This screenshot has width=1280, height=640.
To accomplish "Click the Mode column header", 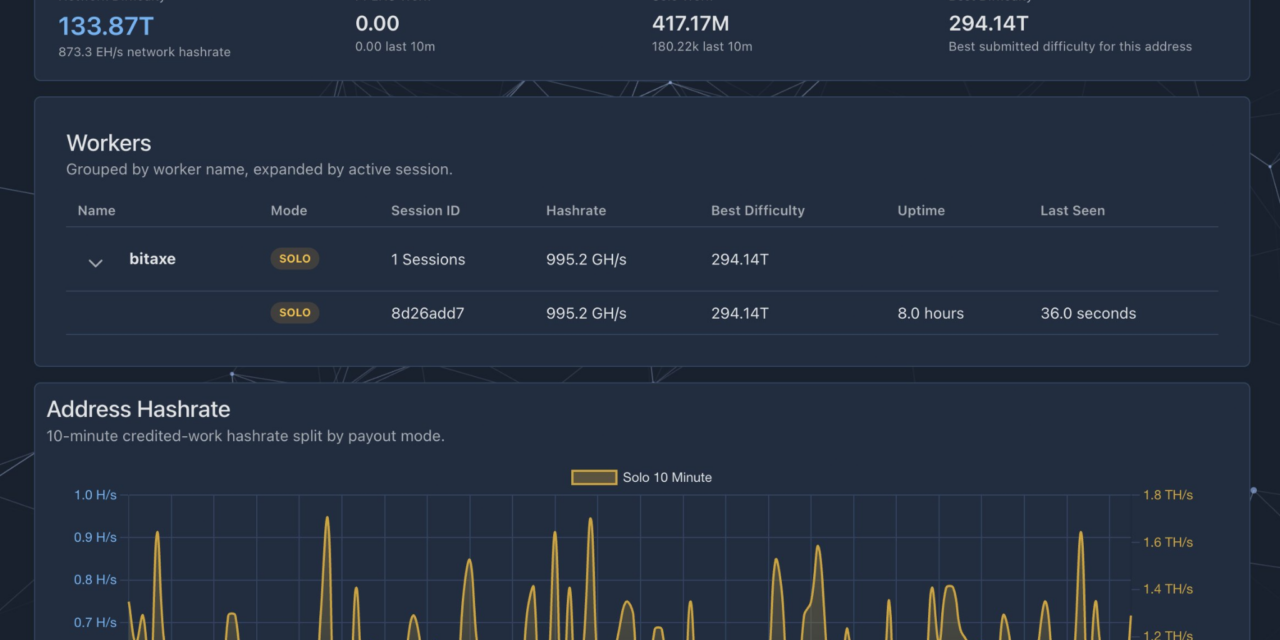I will 289,211.
